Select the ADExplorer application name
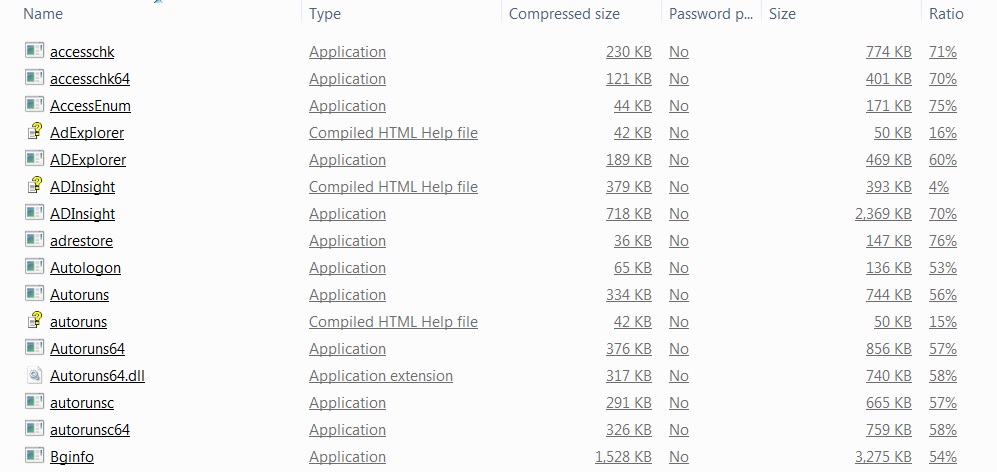The image size is (997, 472). (x=87, y=159)
